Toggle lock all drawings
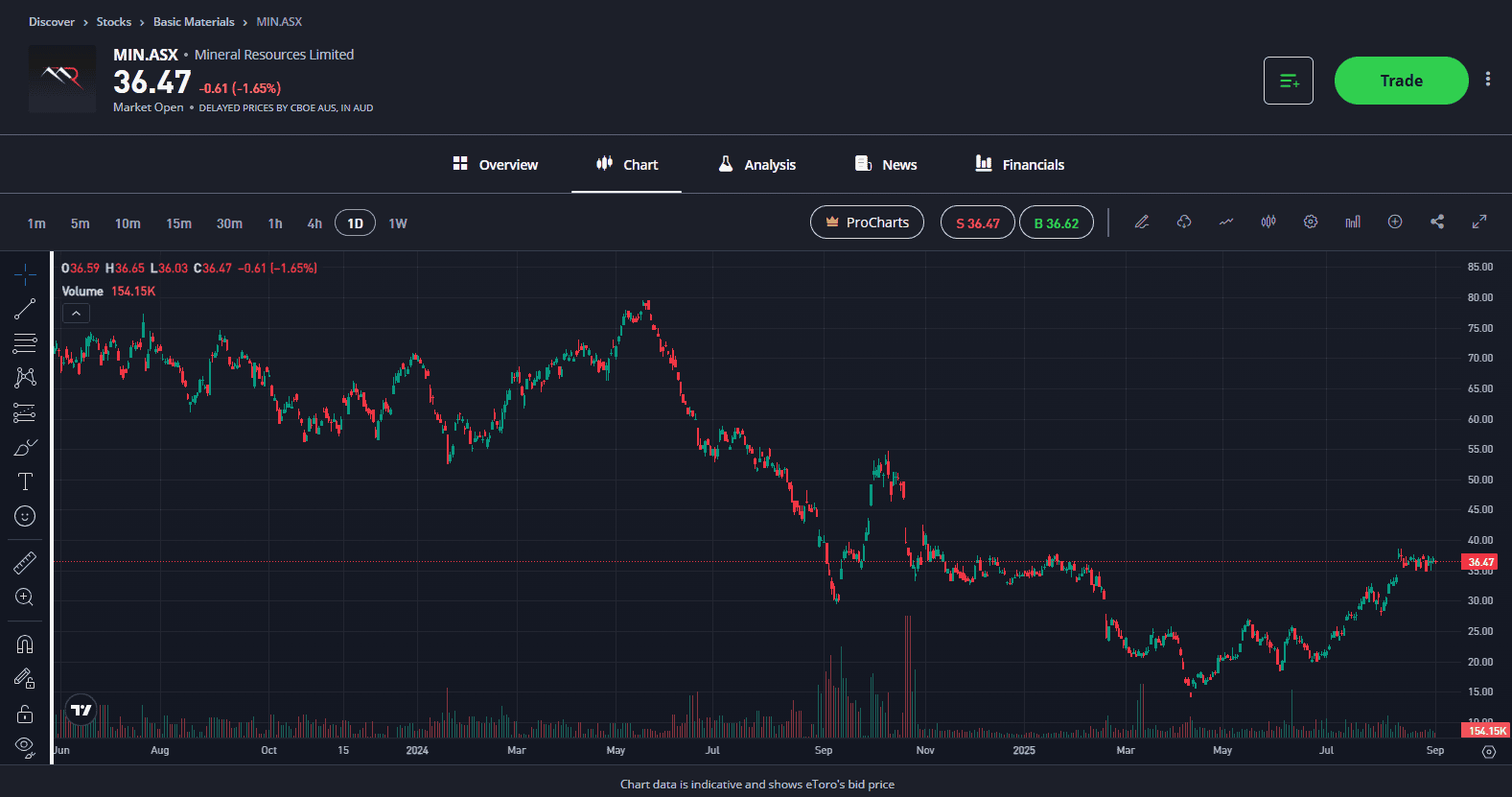The image size is (1512, 797). (x=25, y=714)
